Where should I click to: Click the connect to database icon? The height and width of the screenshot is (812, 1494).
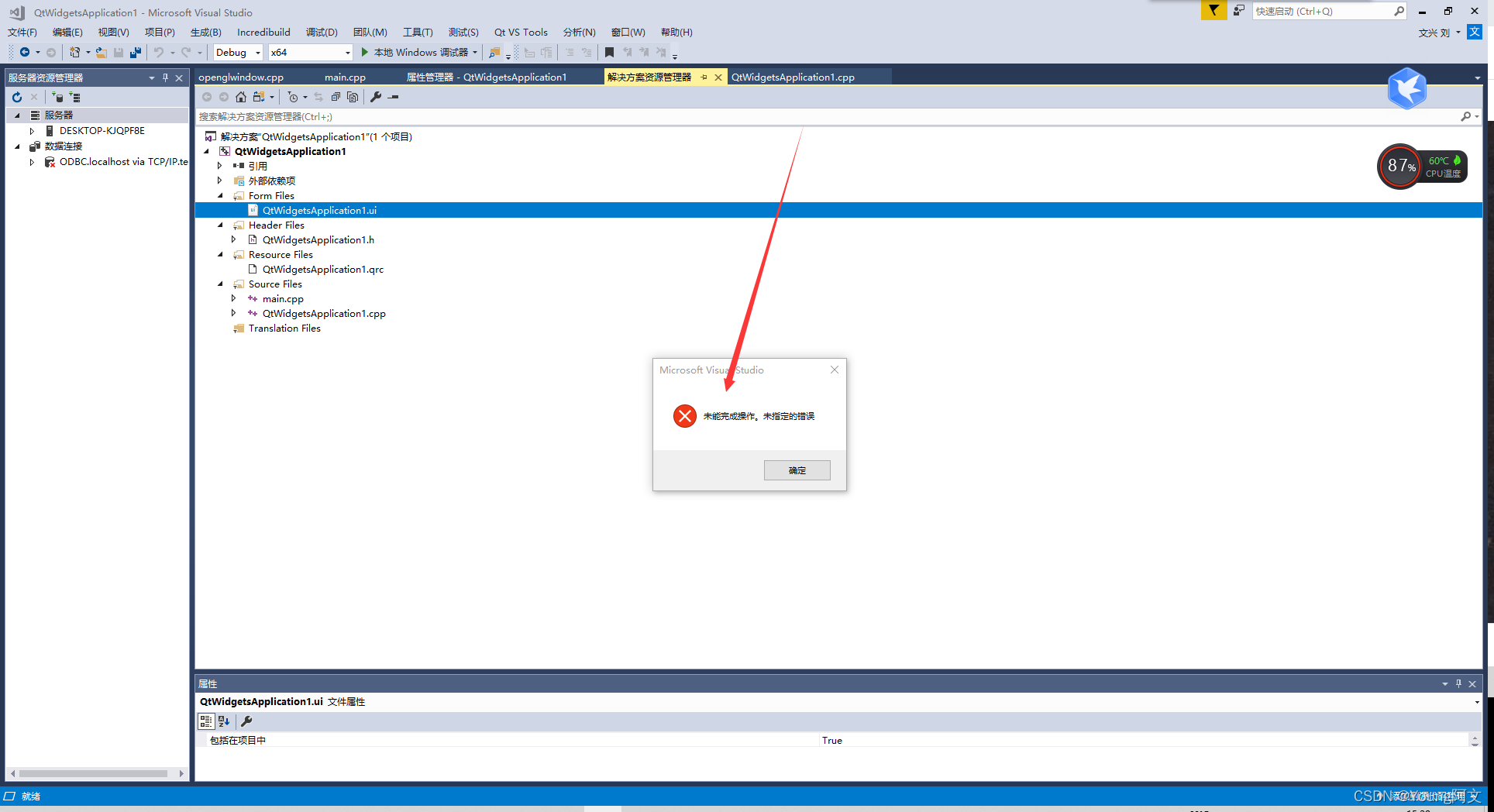(57, 97)
